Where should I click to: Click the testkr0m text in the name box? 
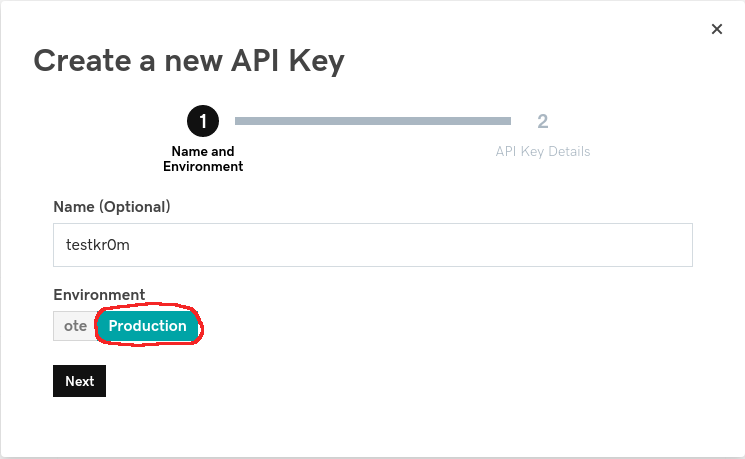96,244
